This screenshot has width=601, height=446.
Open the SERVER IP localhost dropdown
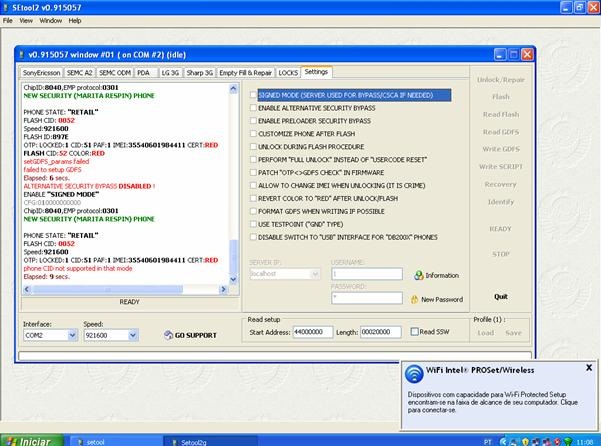tap(315, 274)
